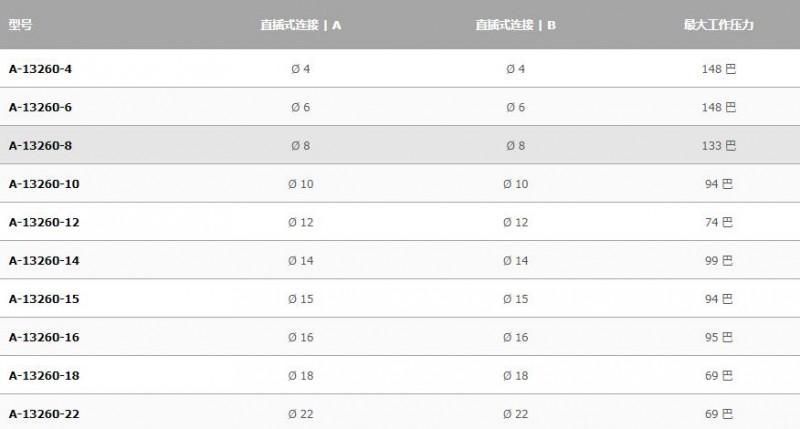This screenshot has width=800, height=429.
Task: Sort by 最大工作压力 column header
Action: [718, 24]
